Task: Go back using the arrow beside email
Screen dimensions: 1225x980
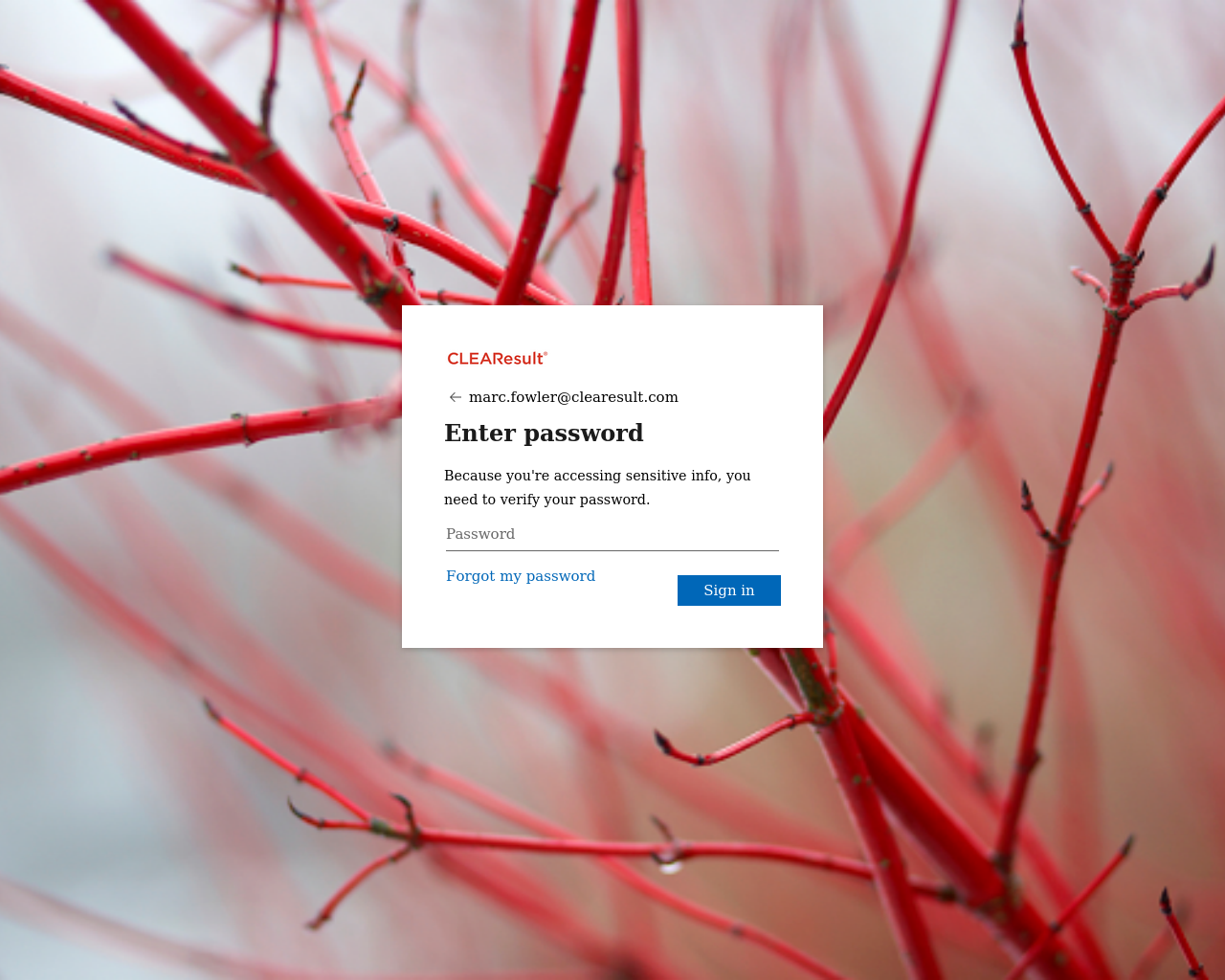Action: 456,397
